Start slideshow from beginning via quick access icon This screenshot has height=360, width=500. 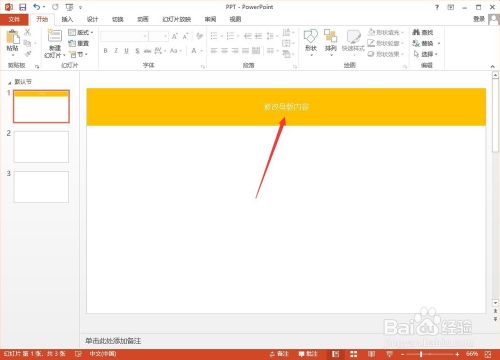click(69, 7)
